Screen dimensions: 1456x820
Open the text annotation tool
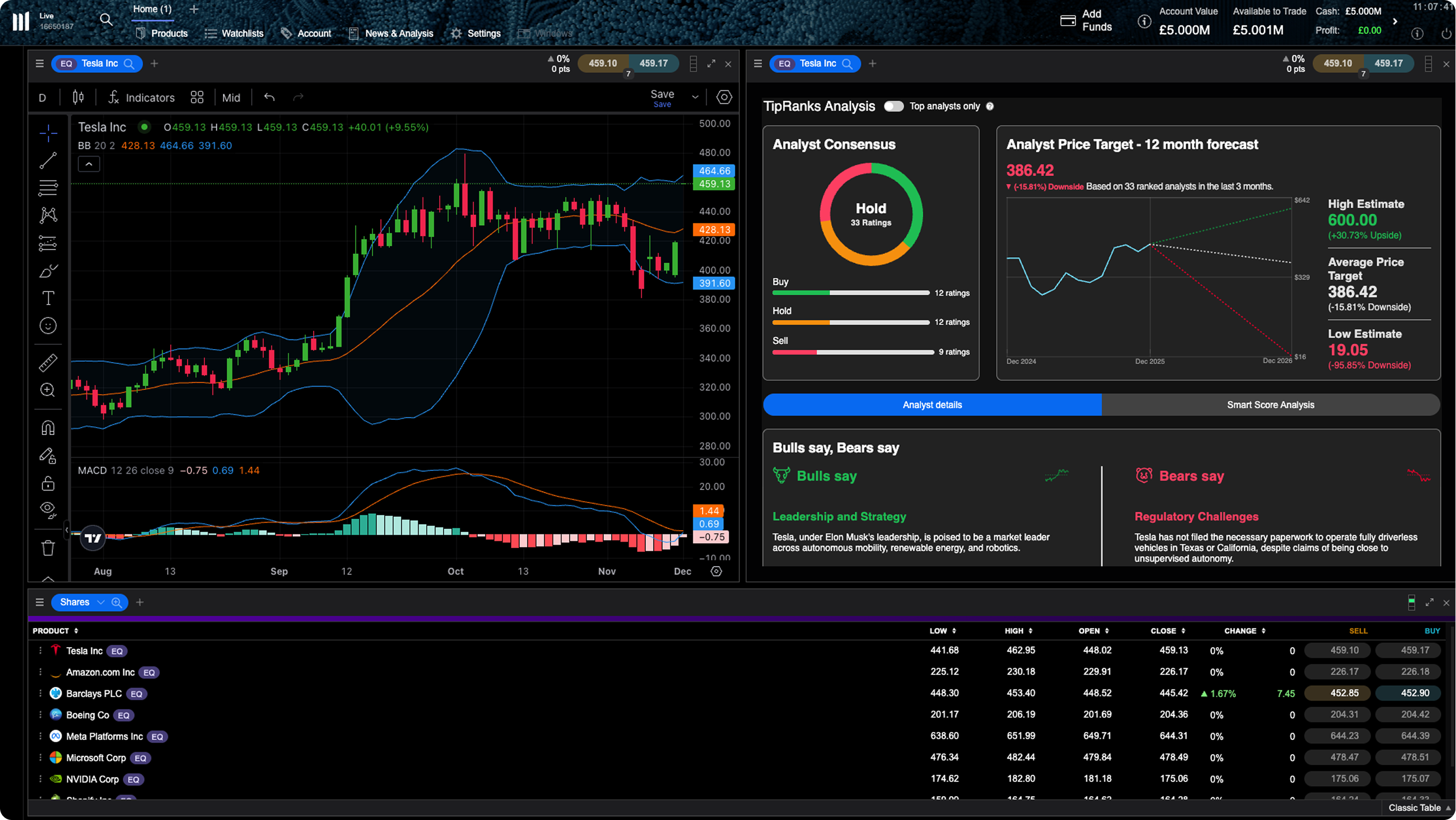(48, 298)
